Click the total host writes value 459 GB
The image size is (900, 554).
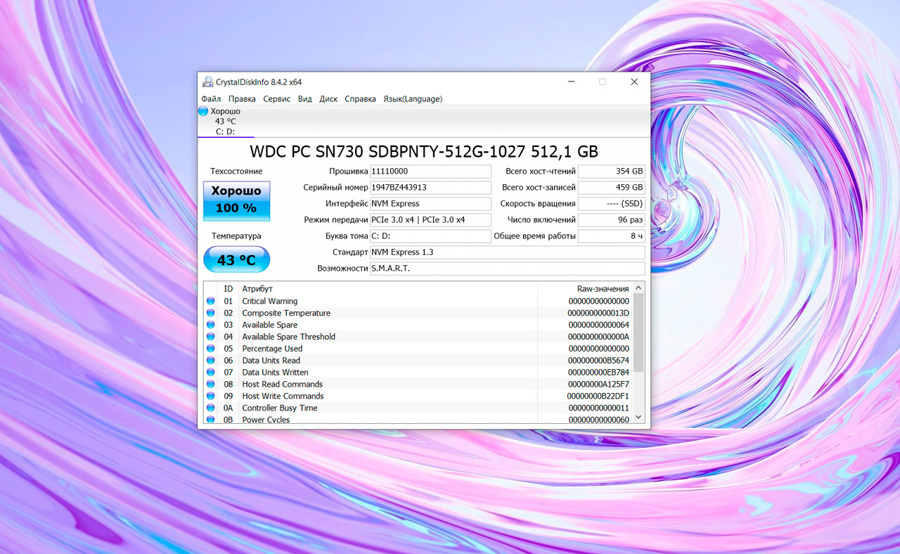(x=611, y=187)
